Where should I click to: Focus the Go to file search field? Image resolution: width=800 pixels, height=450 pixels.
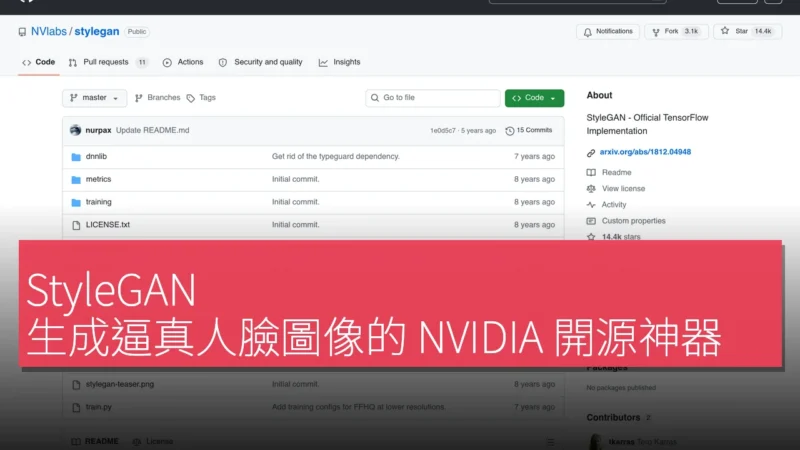[433, 98]
